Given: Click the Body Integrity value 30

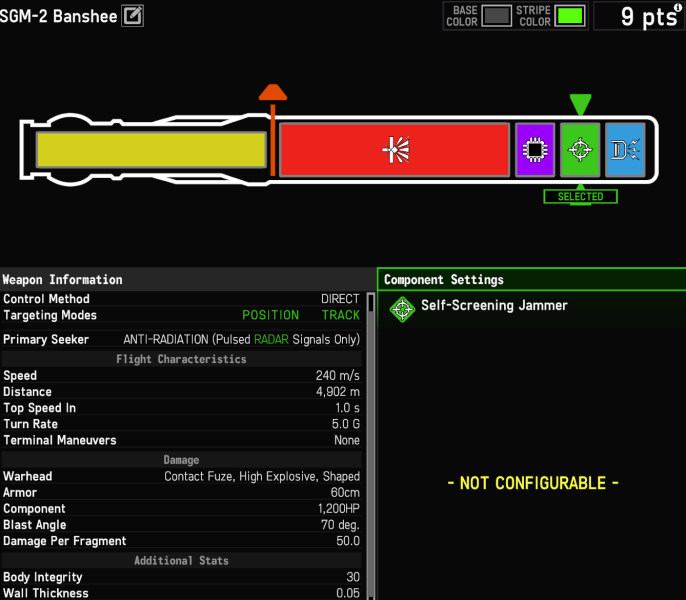Looking at the screenshot, I should coord(353,577).
